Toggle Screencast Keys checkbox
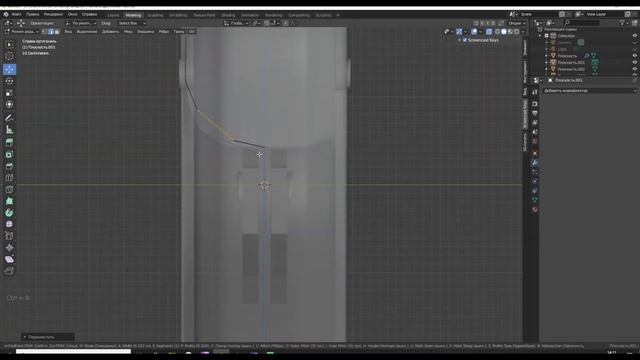Image resolution: width=640 pixels, height=360 pixels. pyautogui.click(x=465, y=40)
